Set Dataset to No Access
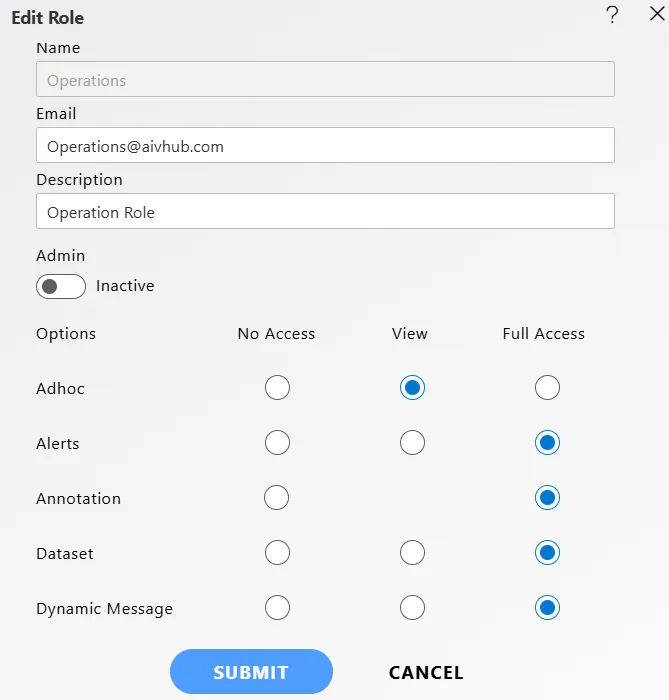Image resolution: width=669 pixels, height=700 pixels. [x=277, y=553]
